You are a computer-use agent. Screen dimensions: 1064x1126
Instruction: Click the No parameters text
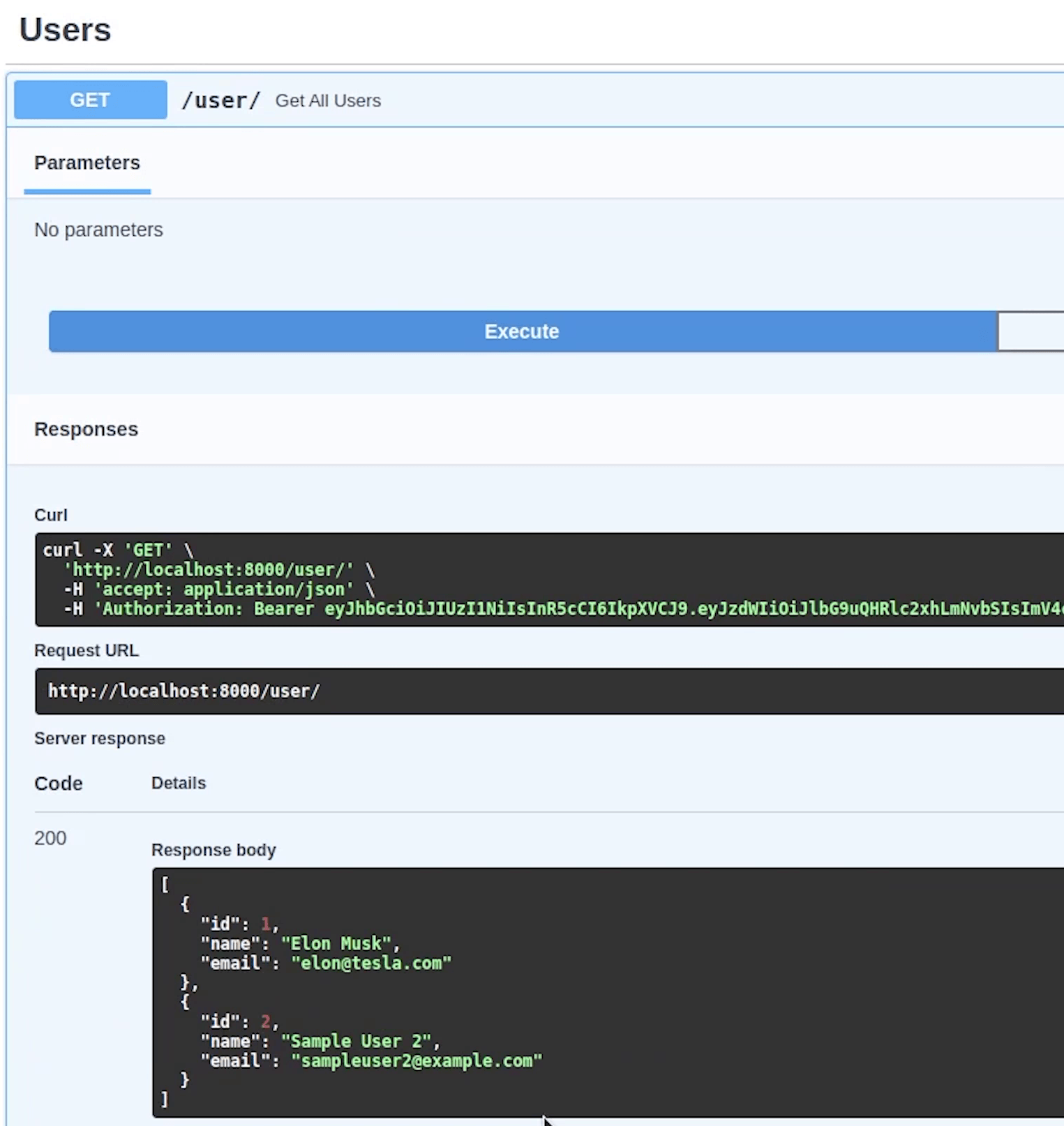tap(98, 230)
